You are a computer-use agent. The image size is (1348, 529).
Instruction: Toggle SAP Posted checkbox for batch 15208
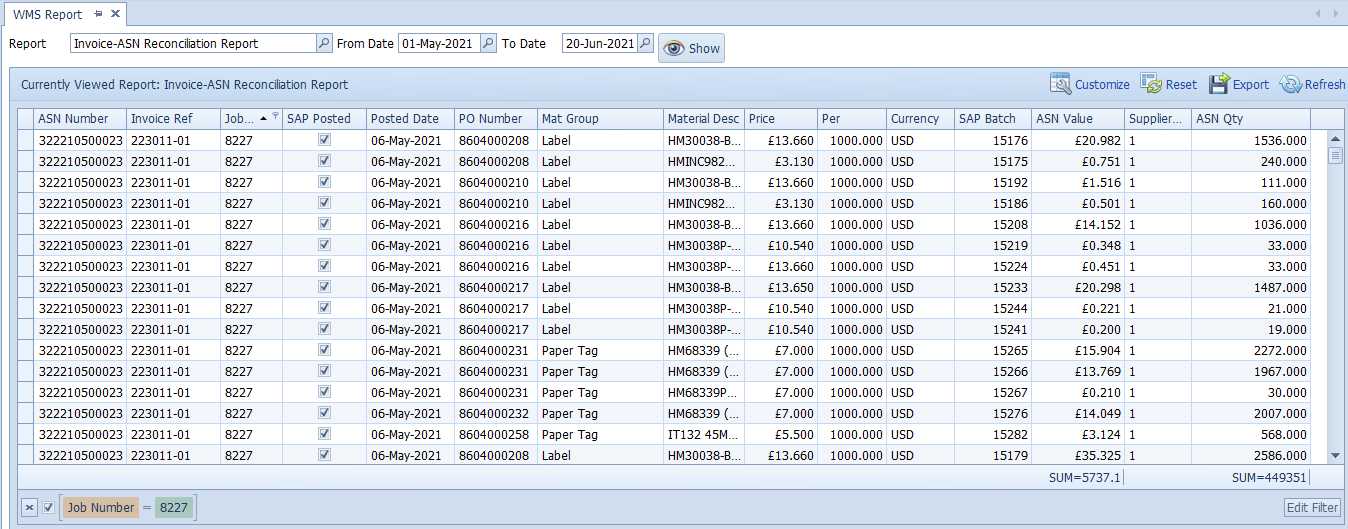324,224
